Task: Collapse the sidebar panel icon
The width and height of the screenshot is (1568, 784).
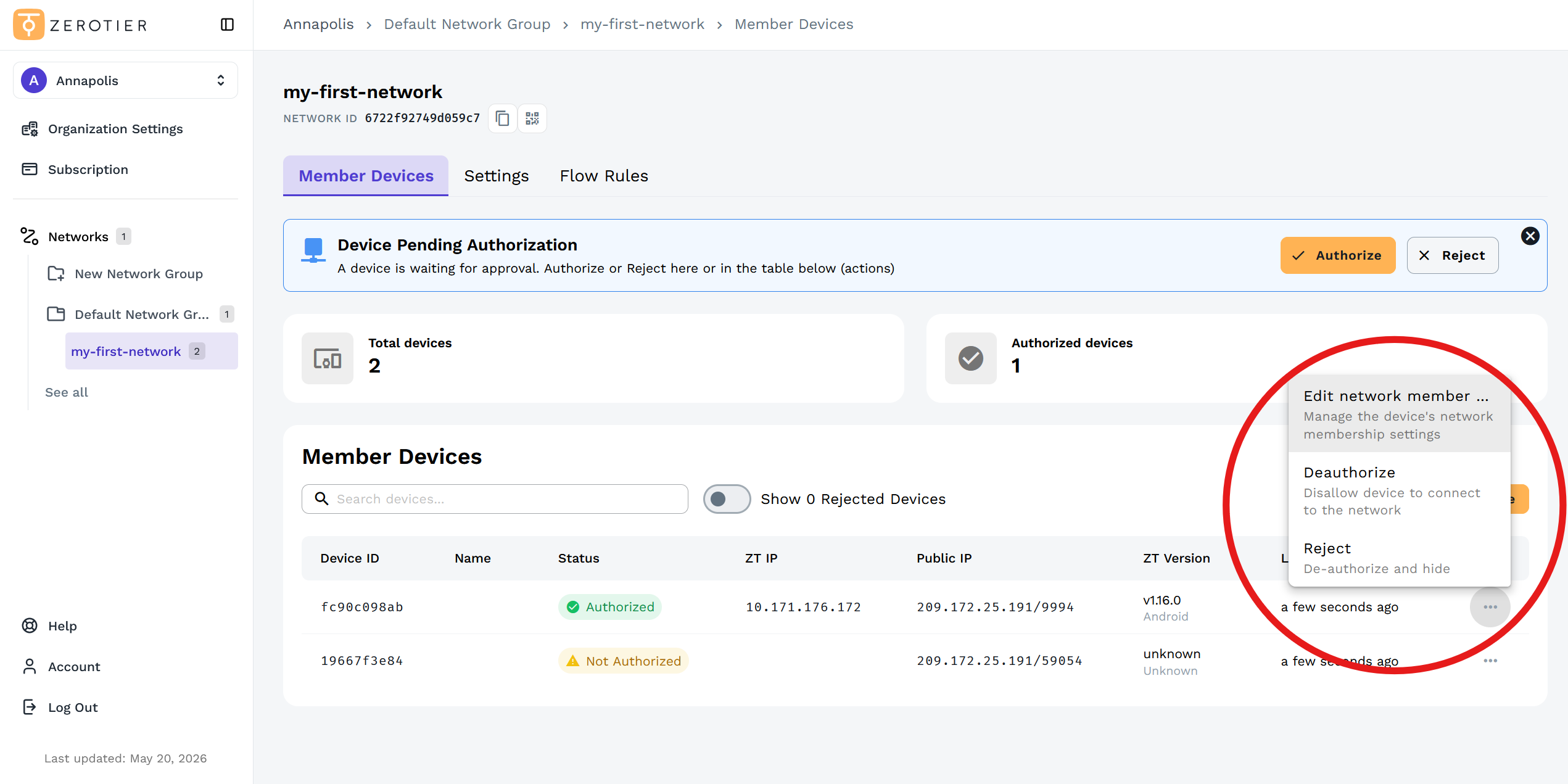Action: click(x=227, y=25)
